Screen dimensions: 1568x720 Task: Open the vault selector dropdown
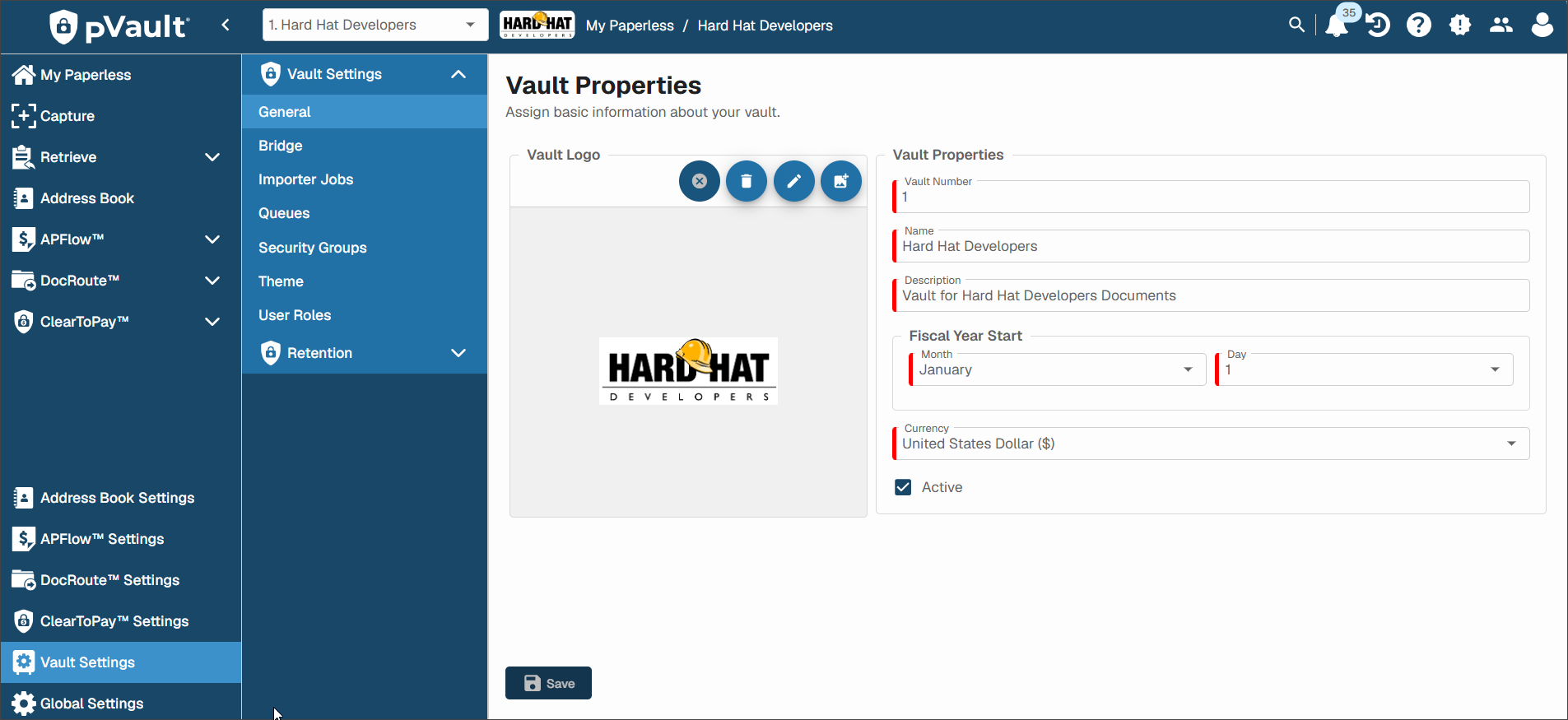[375, 25]
